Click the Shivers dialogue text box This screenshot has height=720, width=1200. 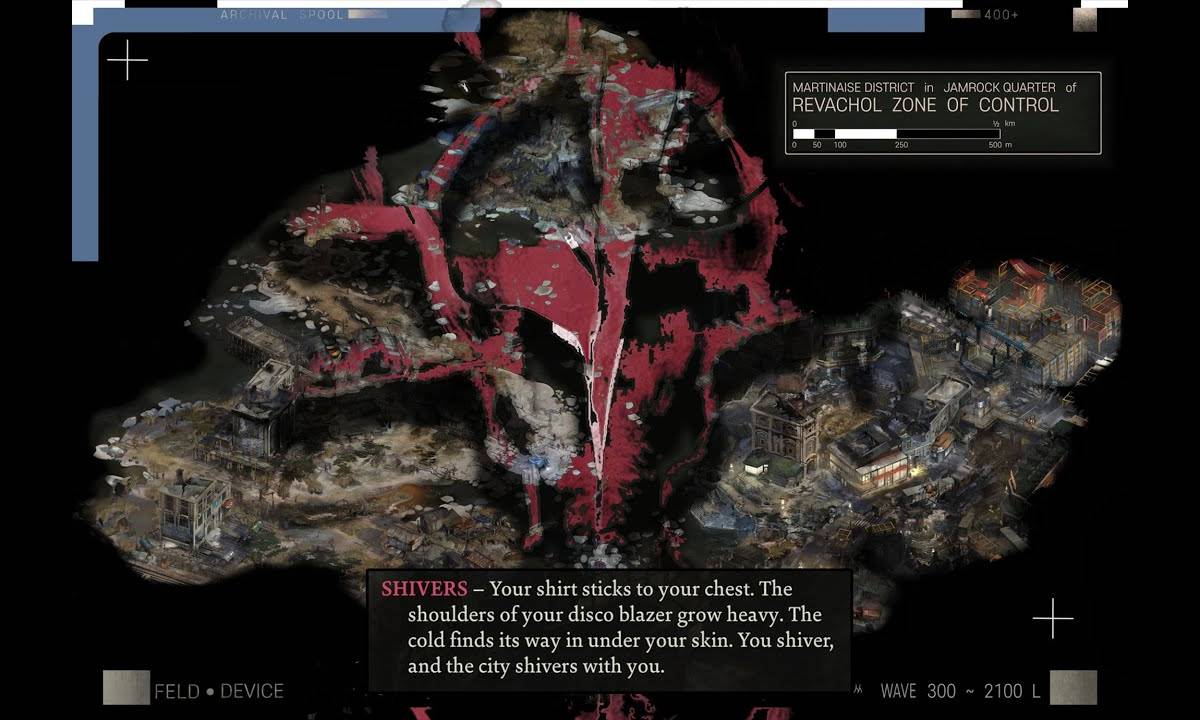[610, 628]
